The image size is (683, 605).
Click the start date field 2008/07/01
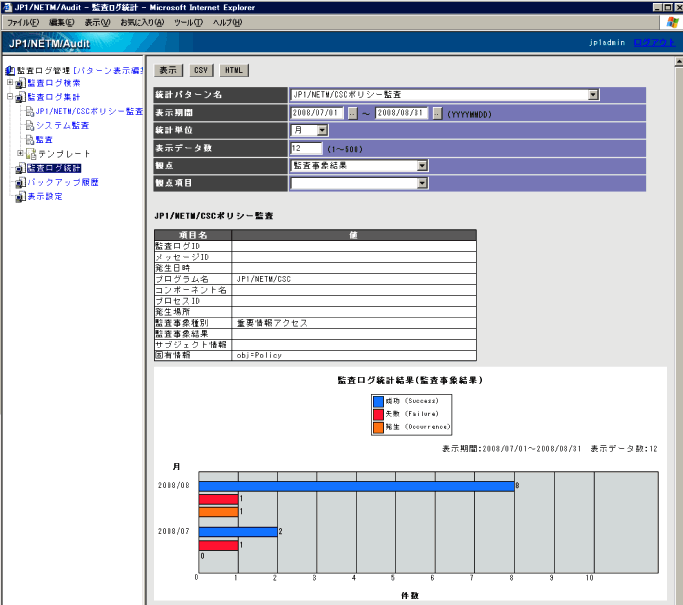coord(317,113)
